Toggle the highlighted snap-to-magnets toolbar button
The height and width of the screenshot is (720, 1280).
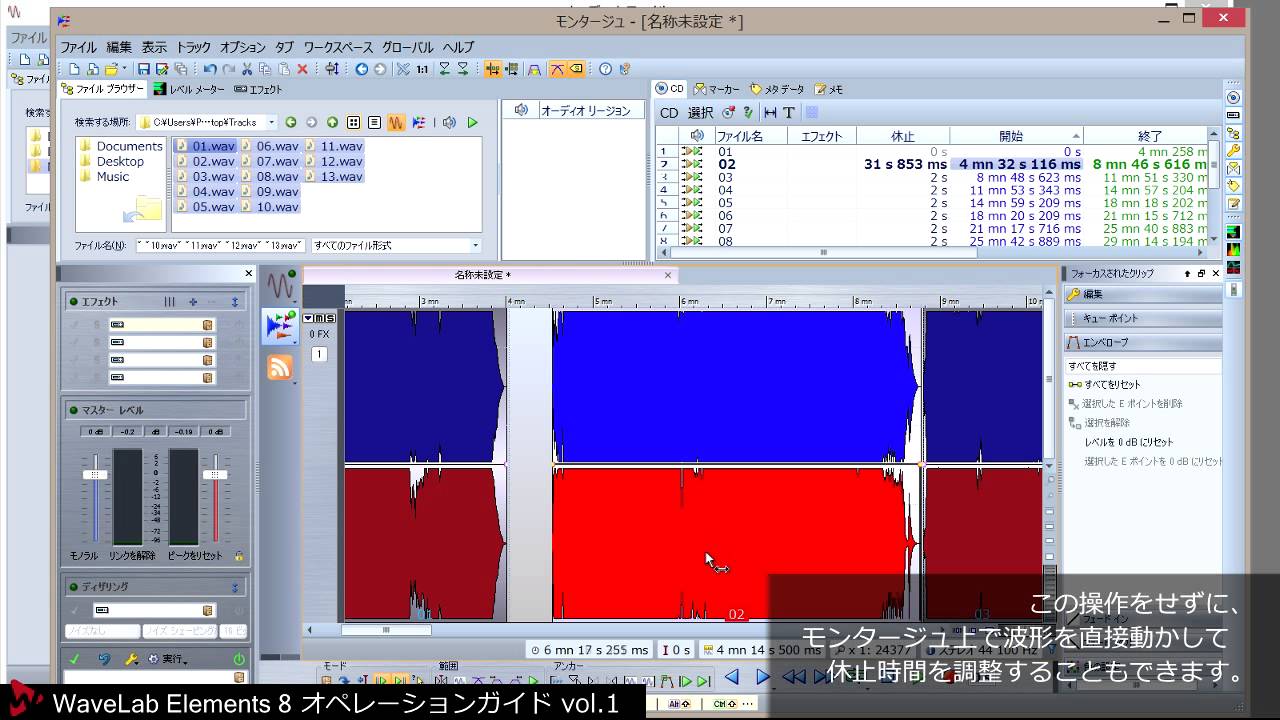click(492, 69)
